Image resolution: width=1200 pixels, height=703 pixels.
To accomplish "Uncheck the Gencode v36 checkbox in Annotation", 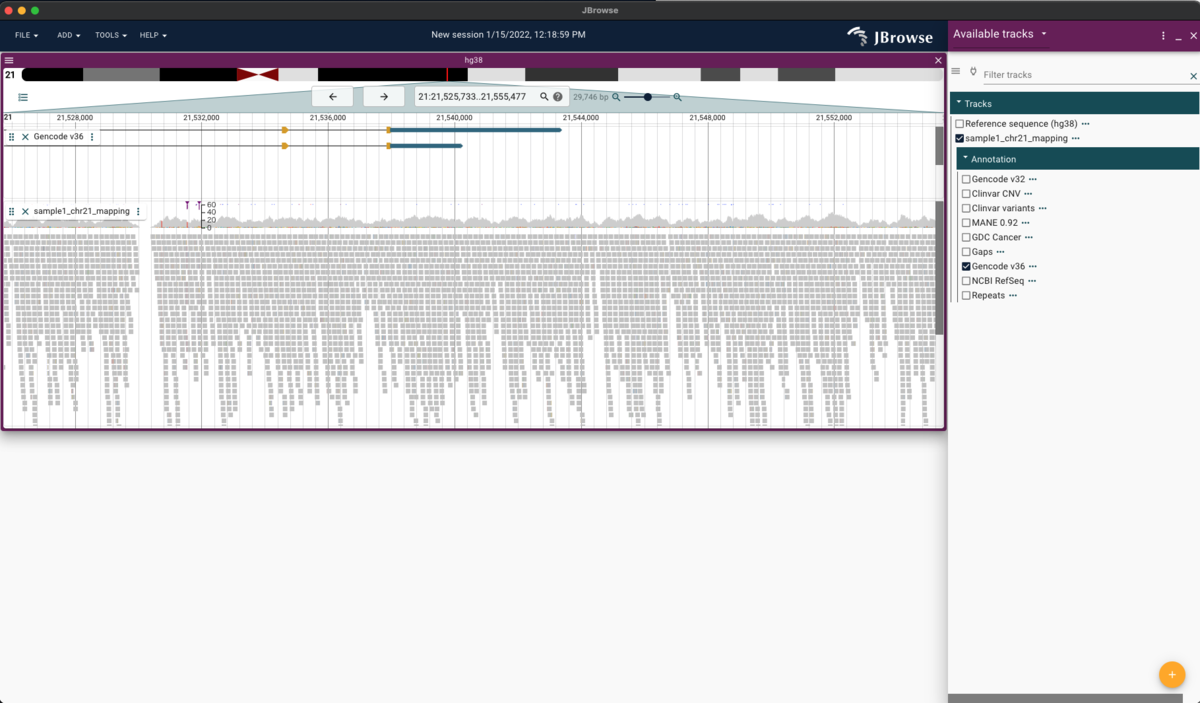I will pos(966,267).
